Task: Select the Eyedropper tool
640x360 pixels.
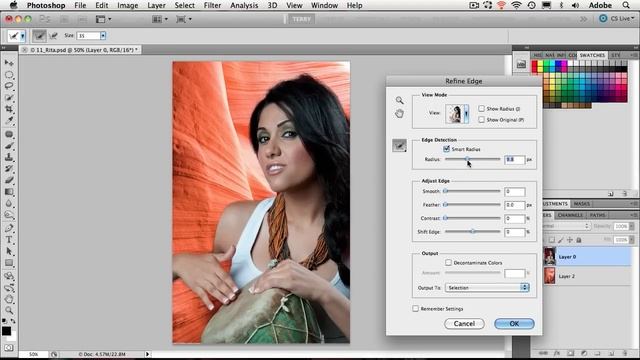Action: (x=9, y=120)
